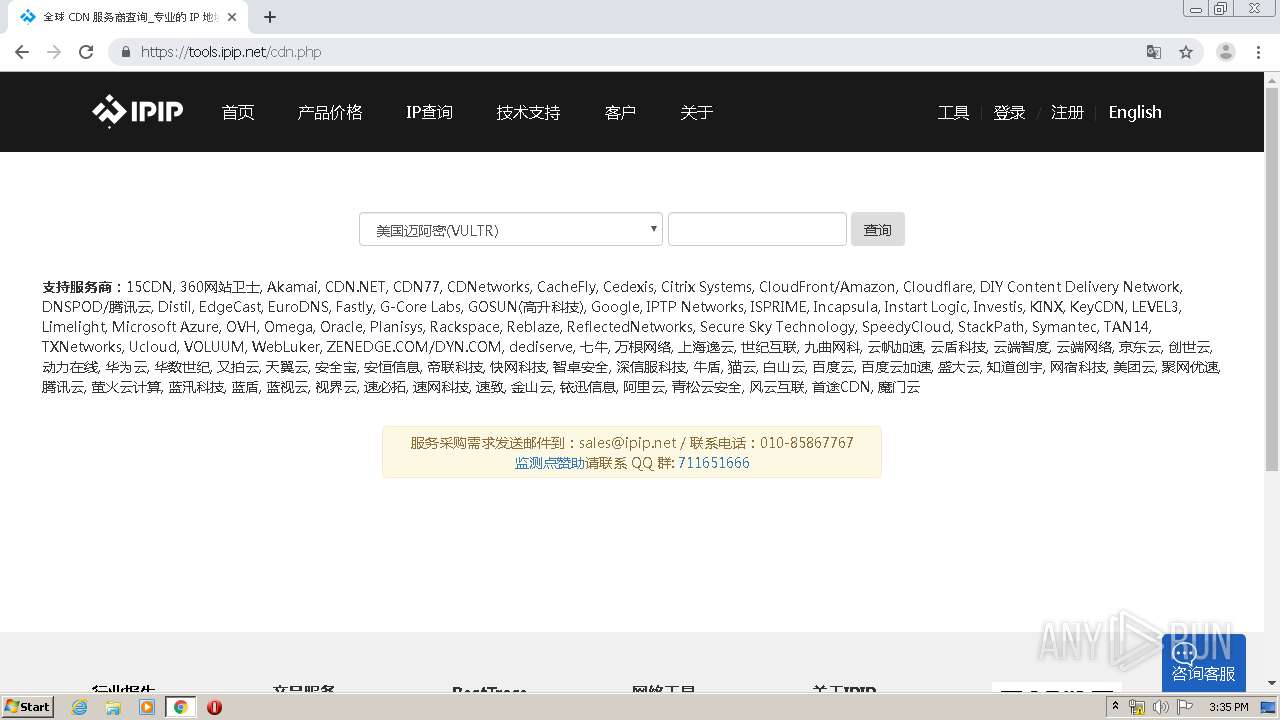
Task: Click the query text input field
Action: coord(757,229)
